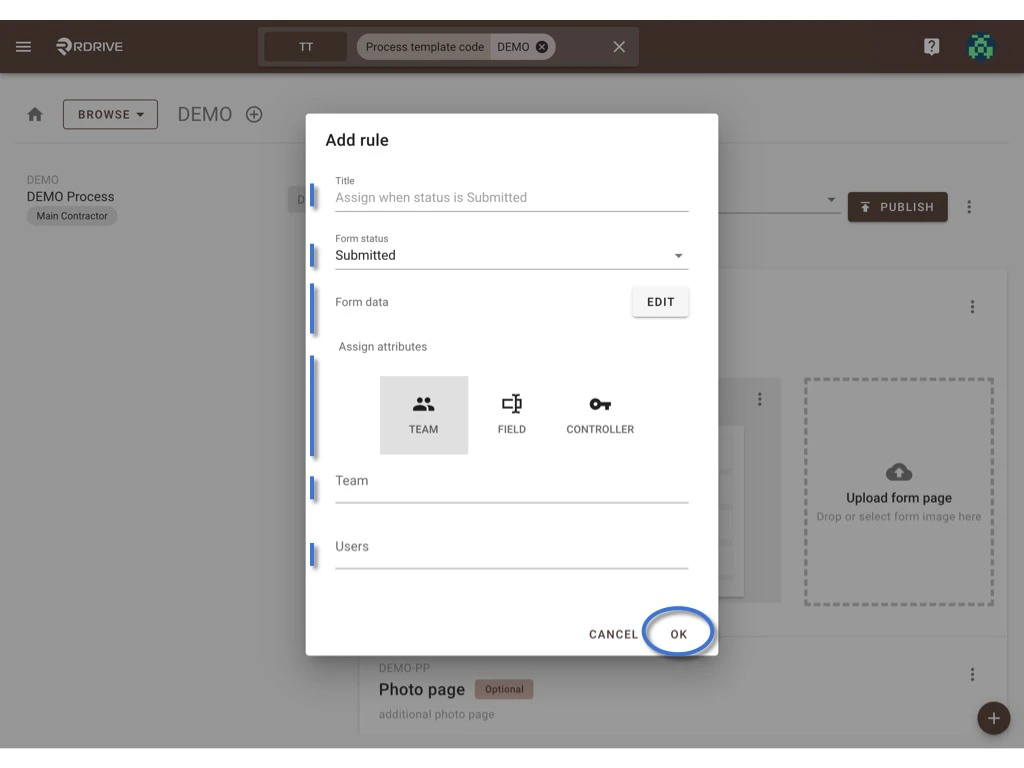The width and height of the screenshot is (1024, 768).
Task: Select the Team assign attribute icon
Action: (x=424, y=412)
